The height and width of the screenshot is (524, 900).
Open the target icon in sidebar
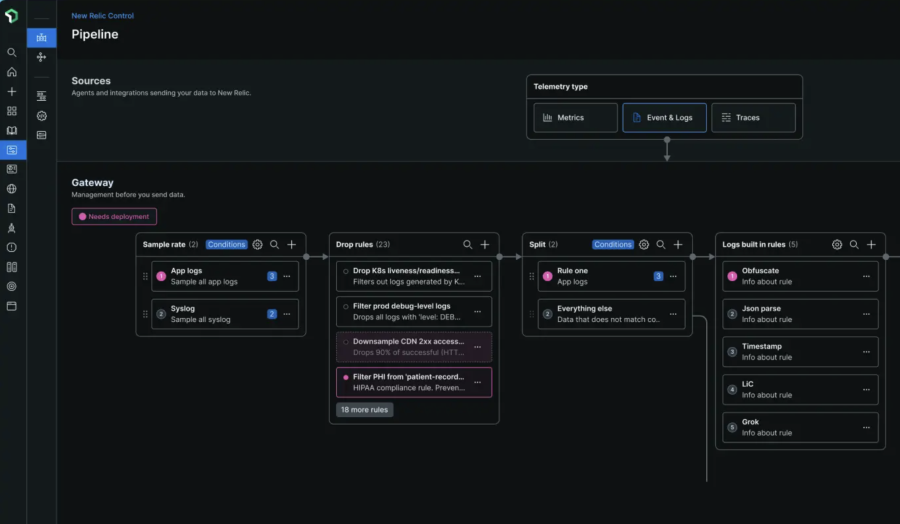click(x=11, y=286)
